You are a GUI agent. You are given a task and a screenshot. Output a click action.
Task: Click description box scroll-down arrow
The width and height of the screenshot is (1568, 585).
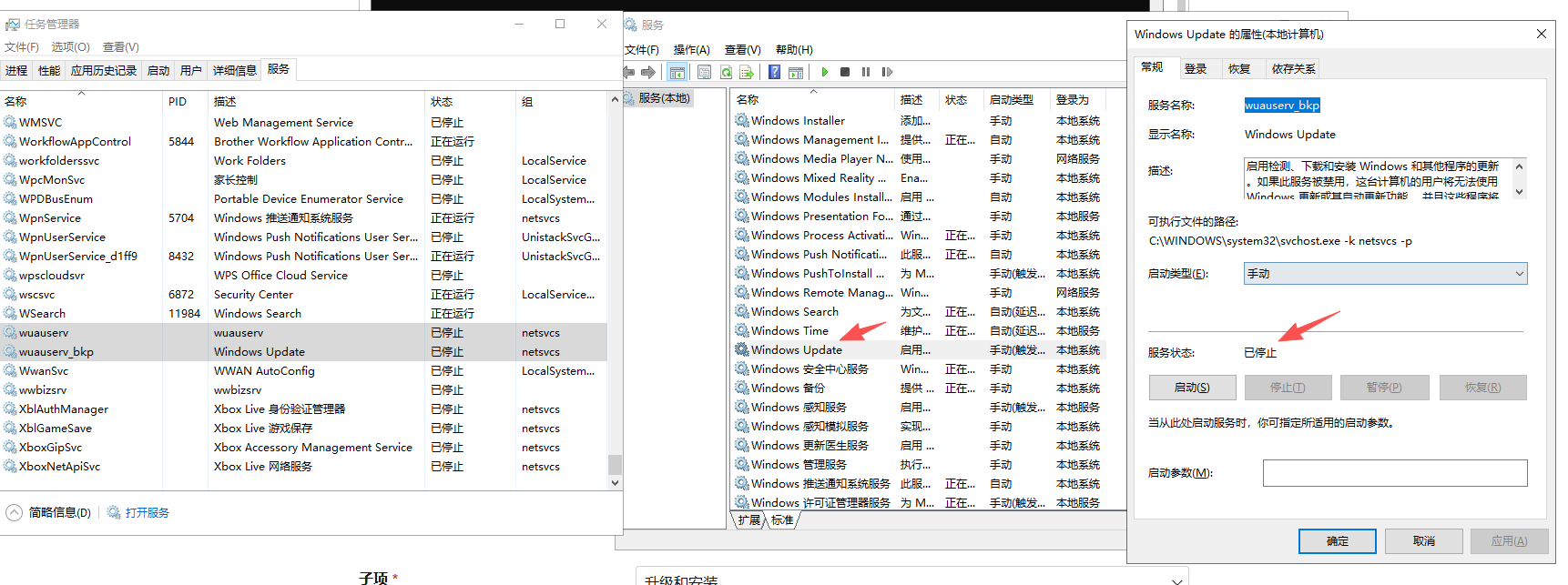click(1519, 192)
